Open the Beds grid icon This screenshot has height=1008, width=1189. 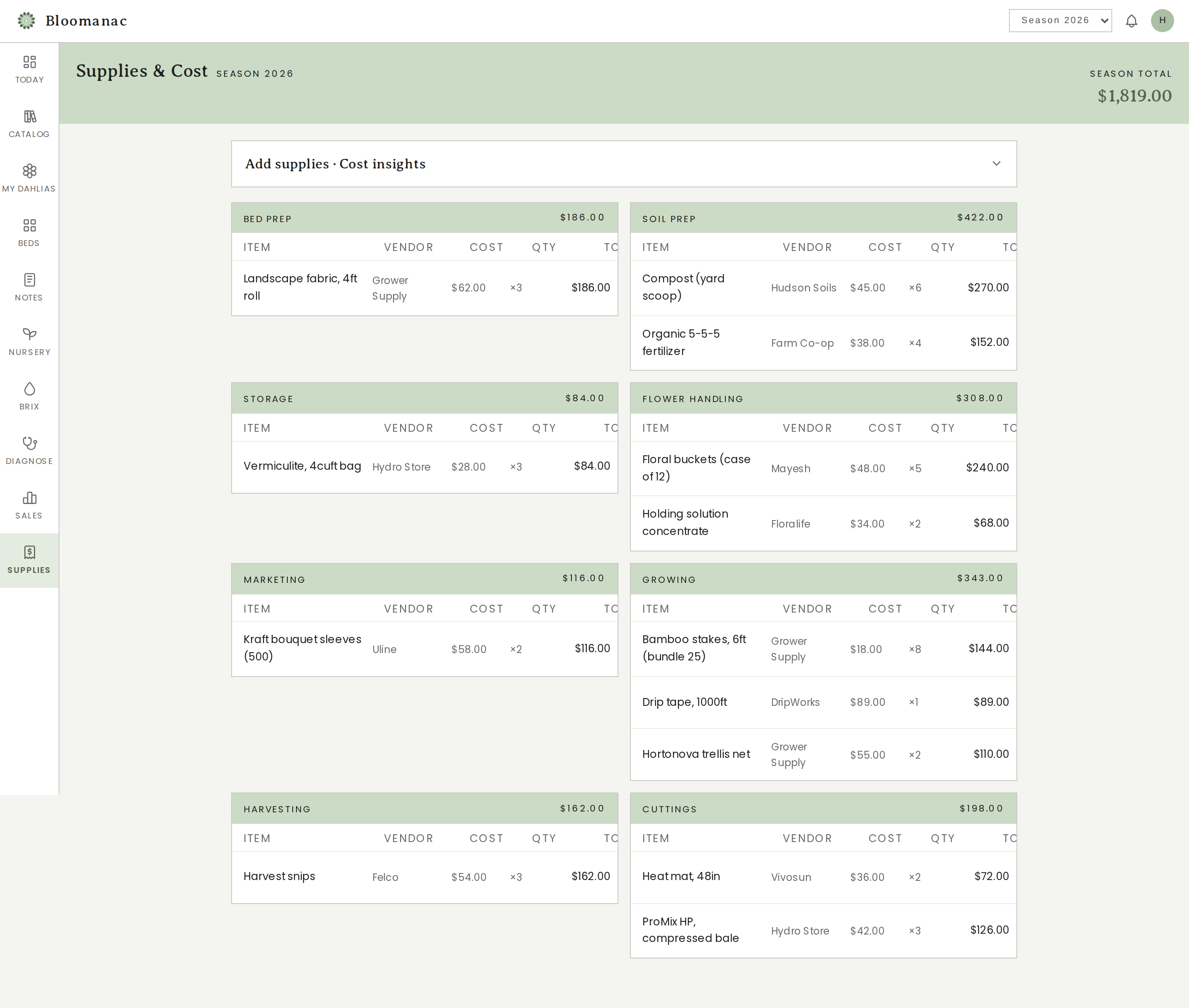[30, 225]
